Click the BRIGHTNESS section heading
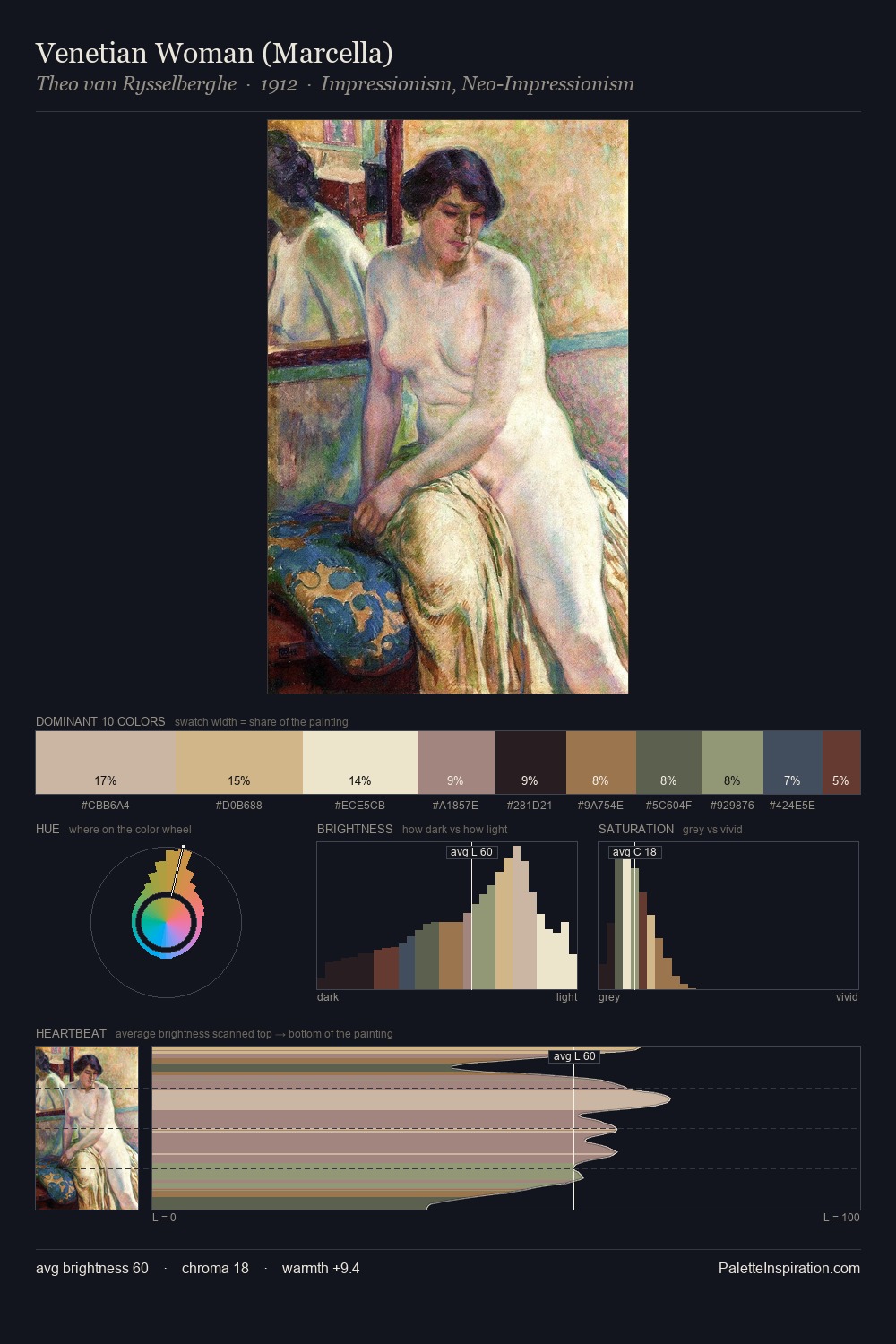 pos(355,829)
